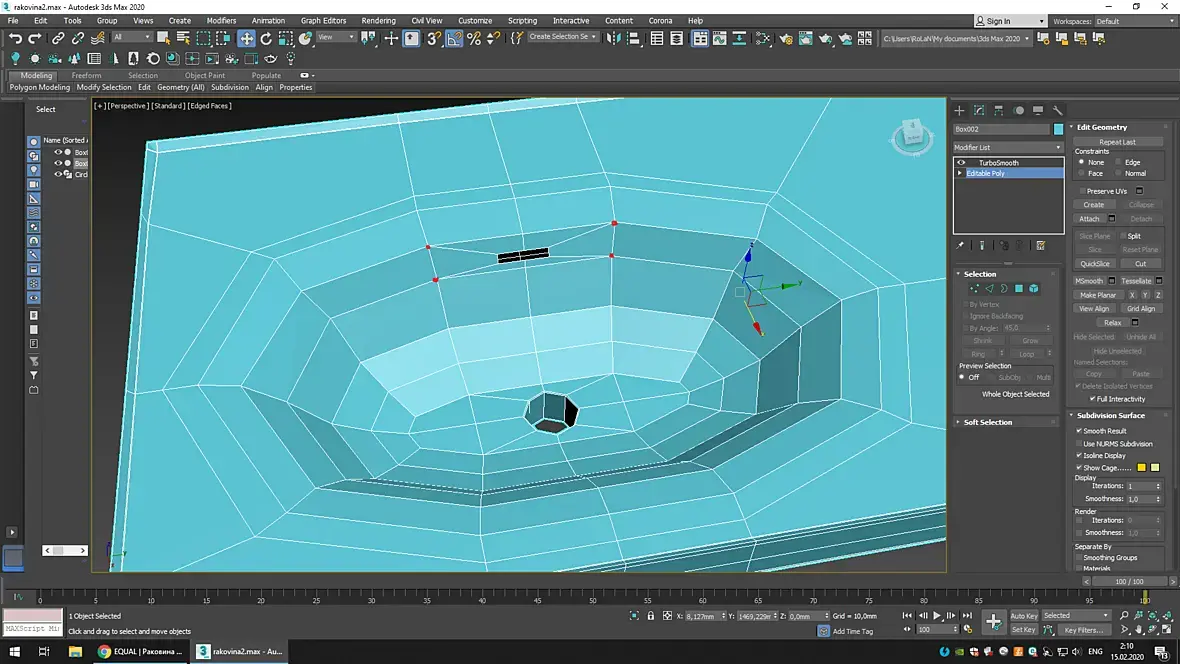Image resolution: width=1180 pixels, height=664 pixels.
Task: Uncheck the Isoline Display option
Action: pos(1079,455)
